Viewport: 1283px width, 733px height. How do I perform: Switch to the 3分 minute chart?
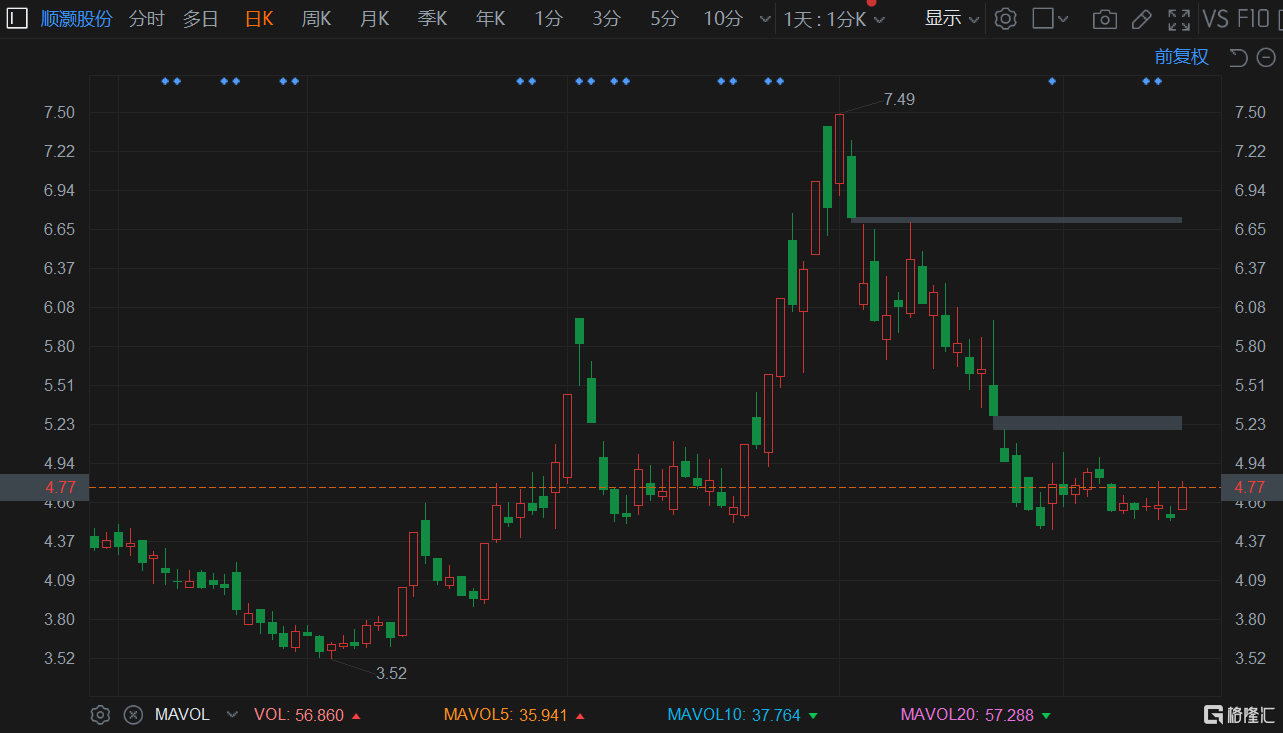pos(606,18)
